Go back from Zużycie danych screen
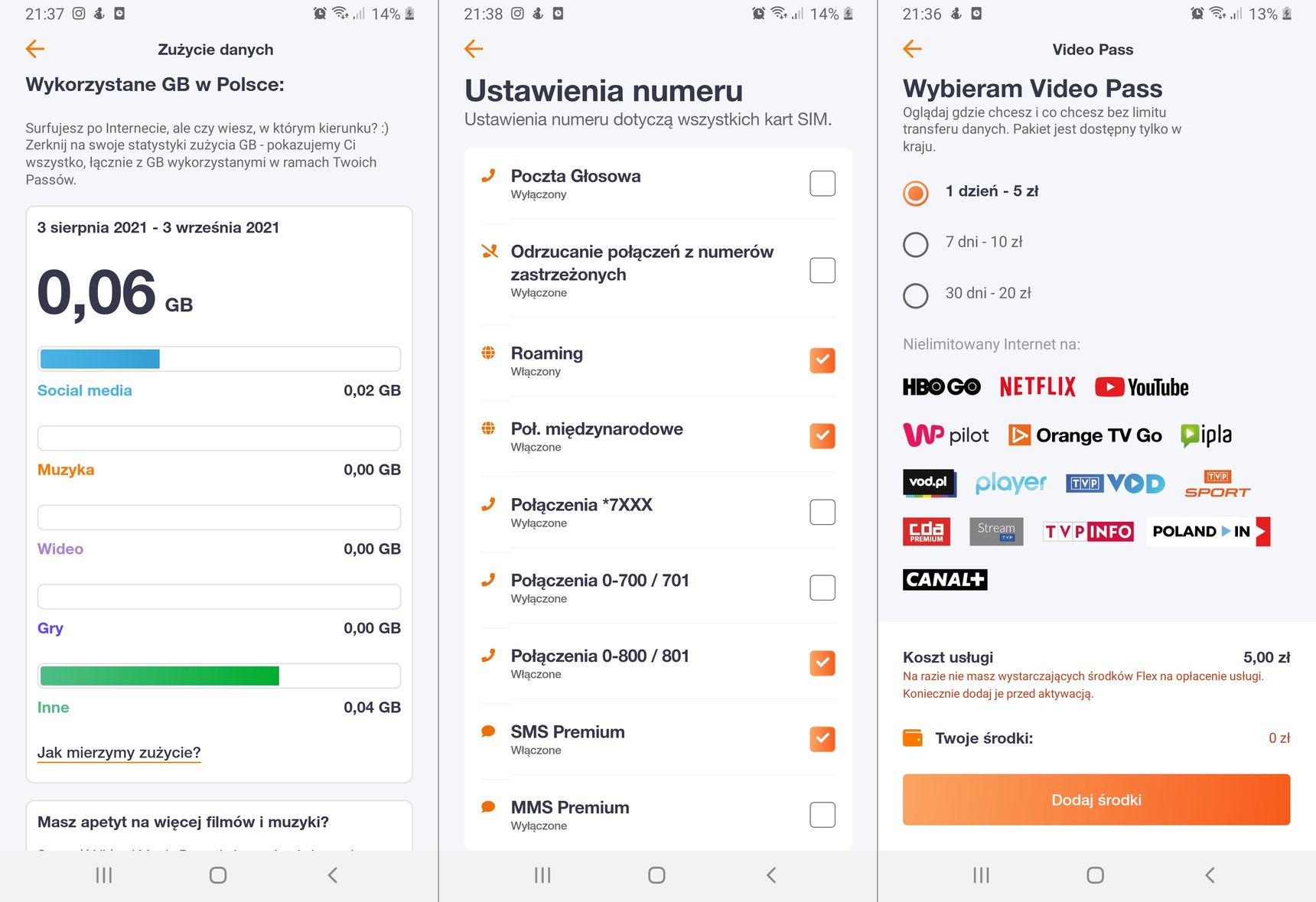The height and width of the screenshot is (902, 1316). pyautogui.click(x=35, y=49)
